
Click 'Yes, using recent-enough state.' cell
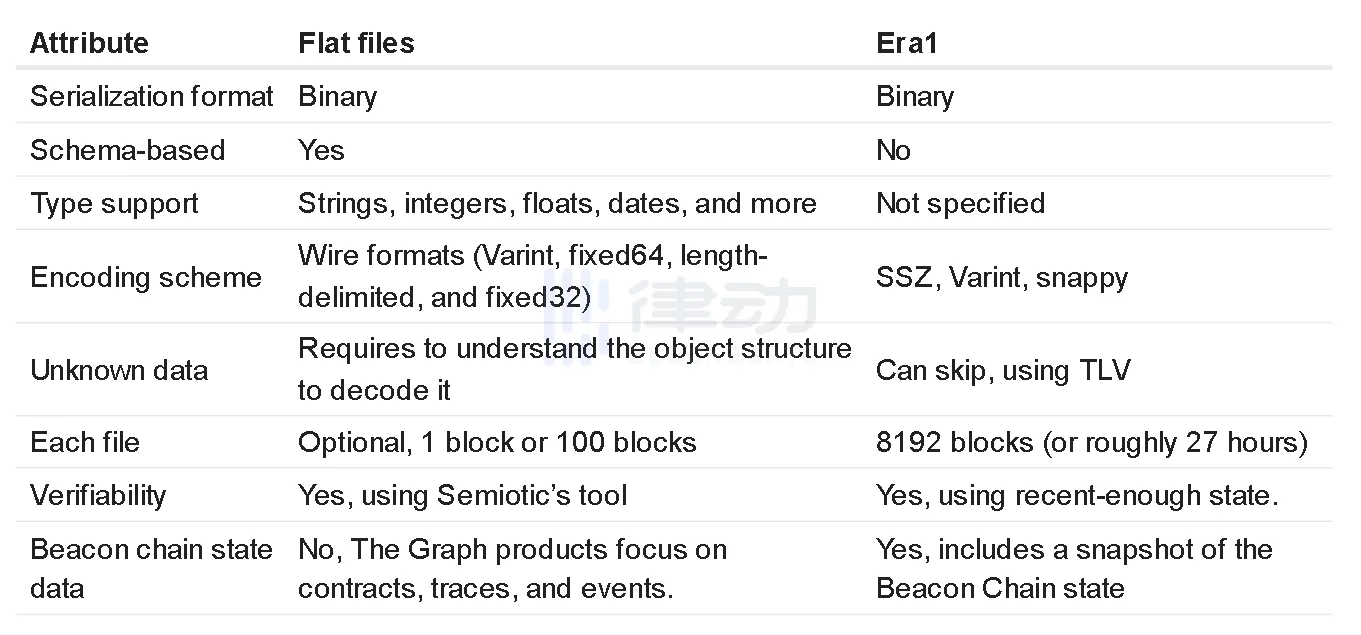pos(1077,496)
